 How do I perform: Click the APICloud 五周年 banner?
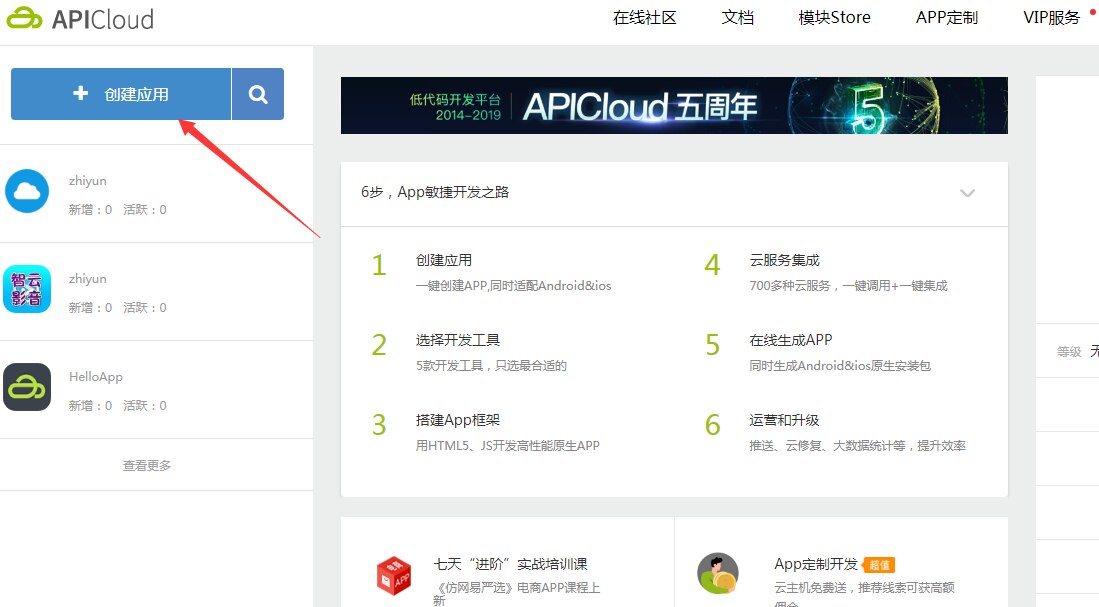(x=674, y=105)
